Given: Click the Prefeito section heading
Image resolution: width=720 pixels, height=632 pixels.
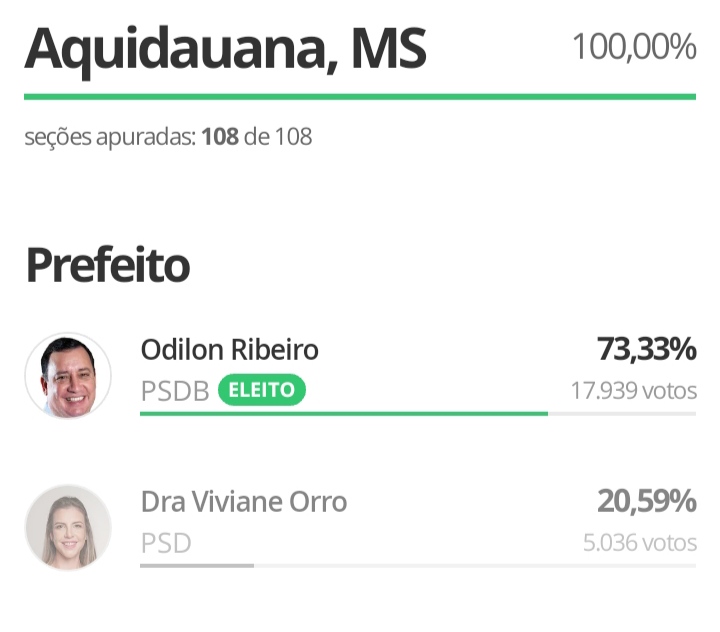Looking at the screenshot, I should (107, 266).
